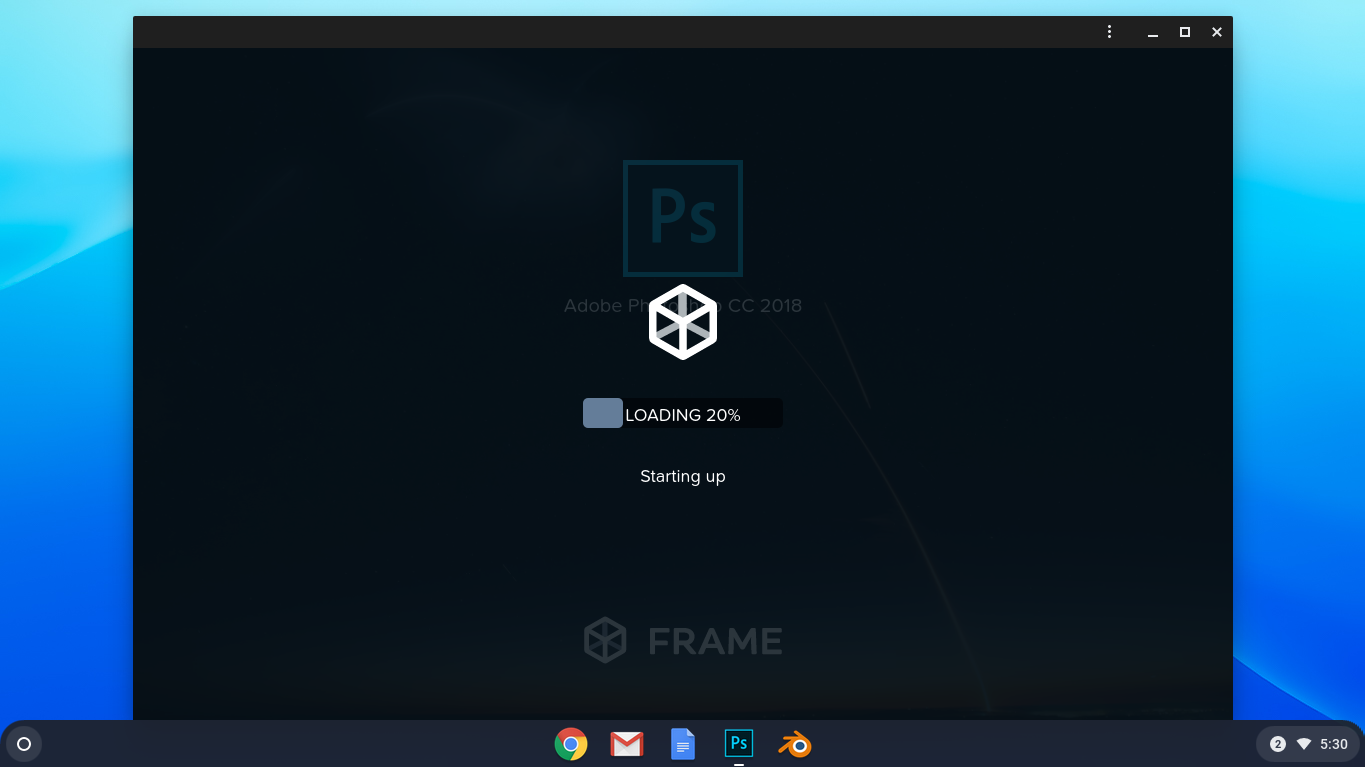Image resolution: width=1365 pixels, height=767 pixels.
Task: Open Gmail from the shelf
Action: [626, 743]
